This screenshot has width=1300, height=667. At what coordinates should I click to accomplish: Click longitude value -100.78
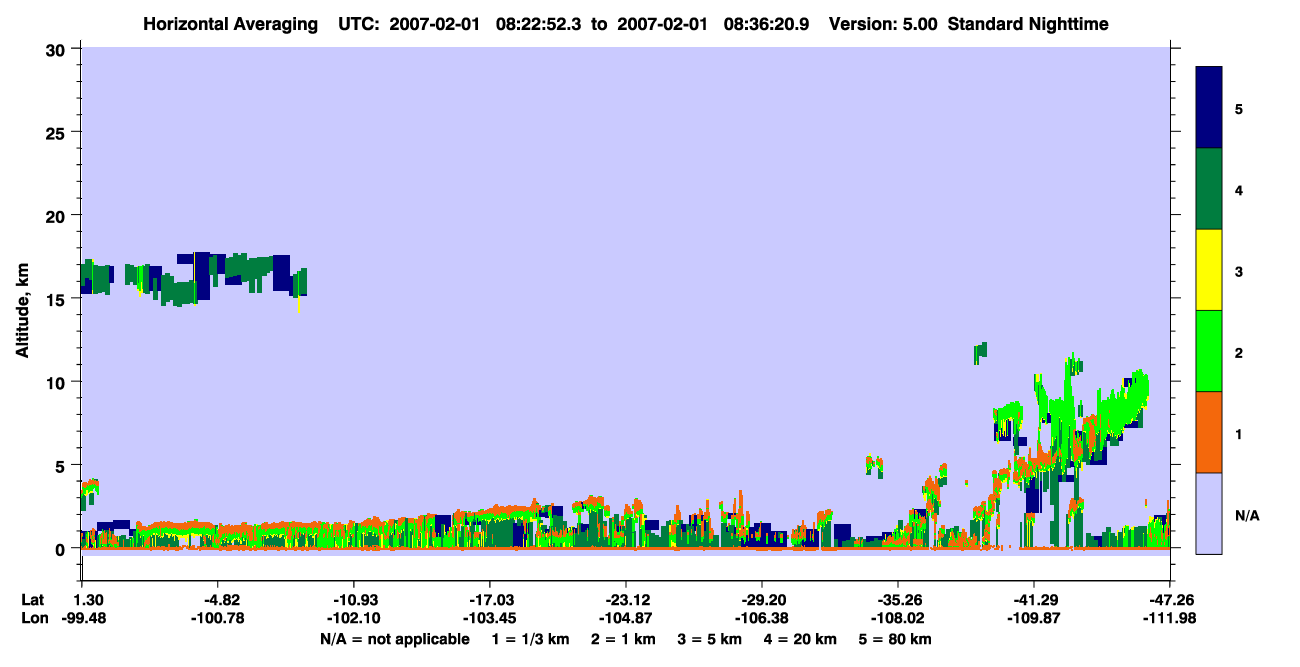(x=217, y=618)
